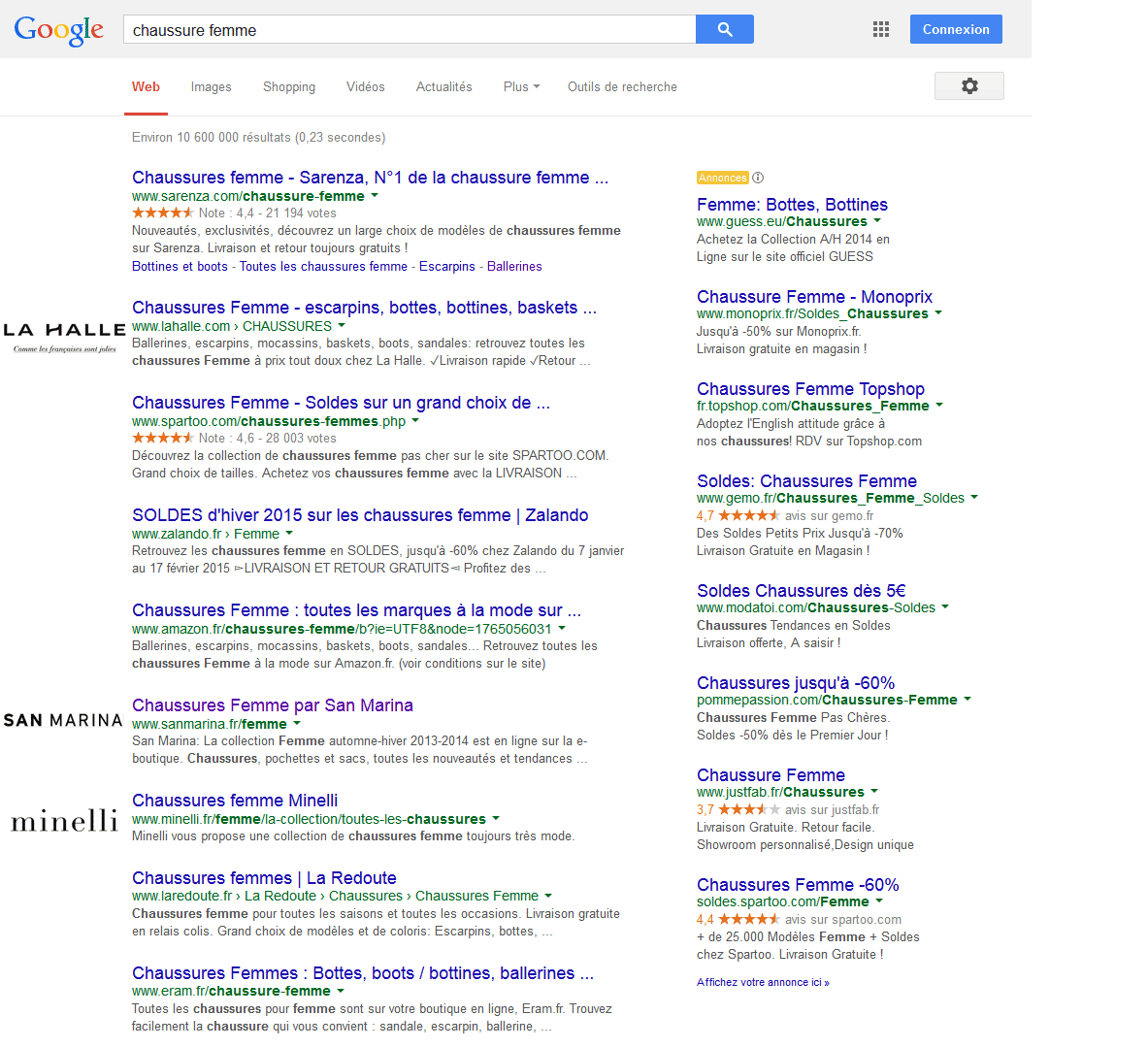Expand the arrow beside spartoo.com chaussures-femmes.php URL
Screen dimensions: 1148x1048
[415, 421]
